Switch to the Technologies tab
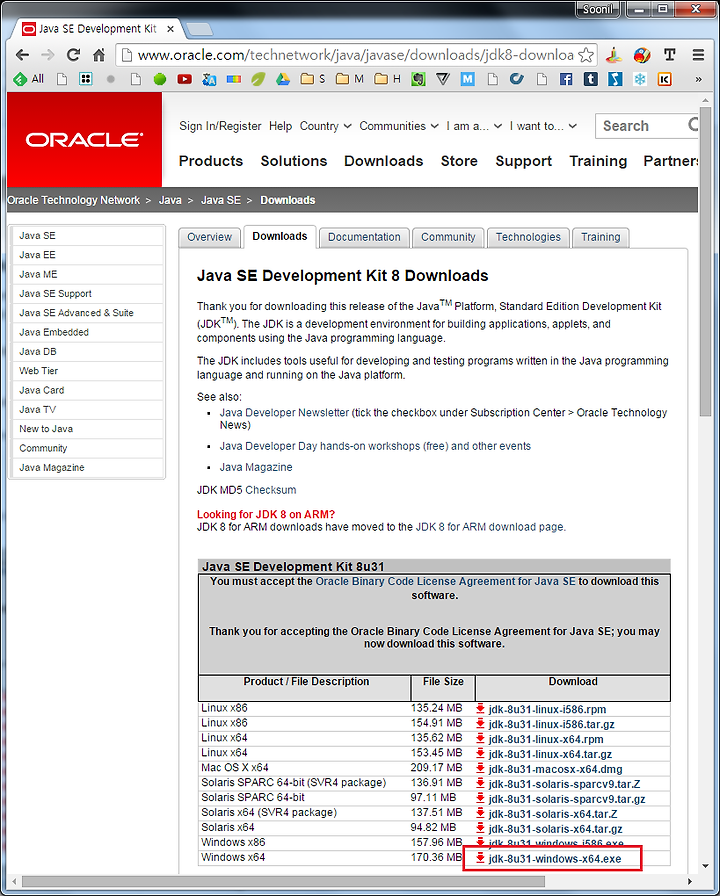Image resolution: width=720 pixels, height=896 pixels. pyautogui.click(x=528, y=237)
